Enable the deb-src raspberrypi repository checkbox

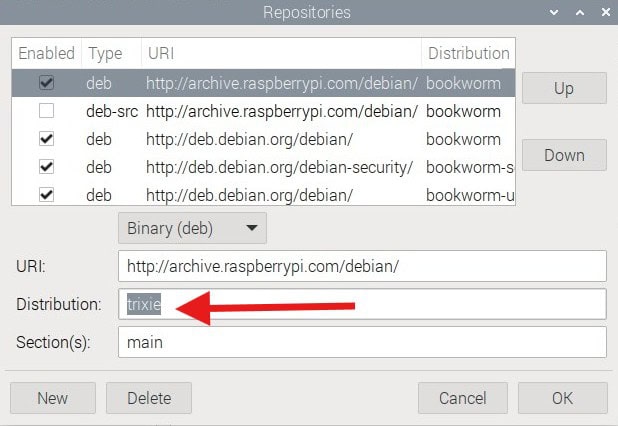[x=46, y=111]
